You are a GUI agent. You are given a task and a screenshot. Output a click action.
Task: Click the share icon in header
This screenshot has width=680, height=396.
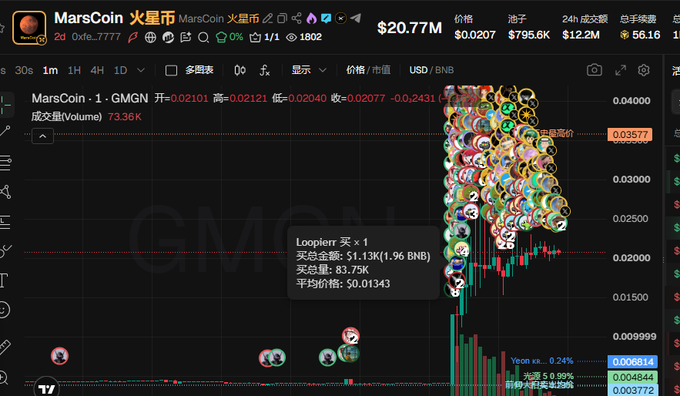tap(297, 18)
